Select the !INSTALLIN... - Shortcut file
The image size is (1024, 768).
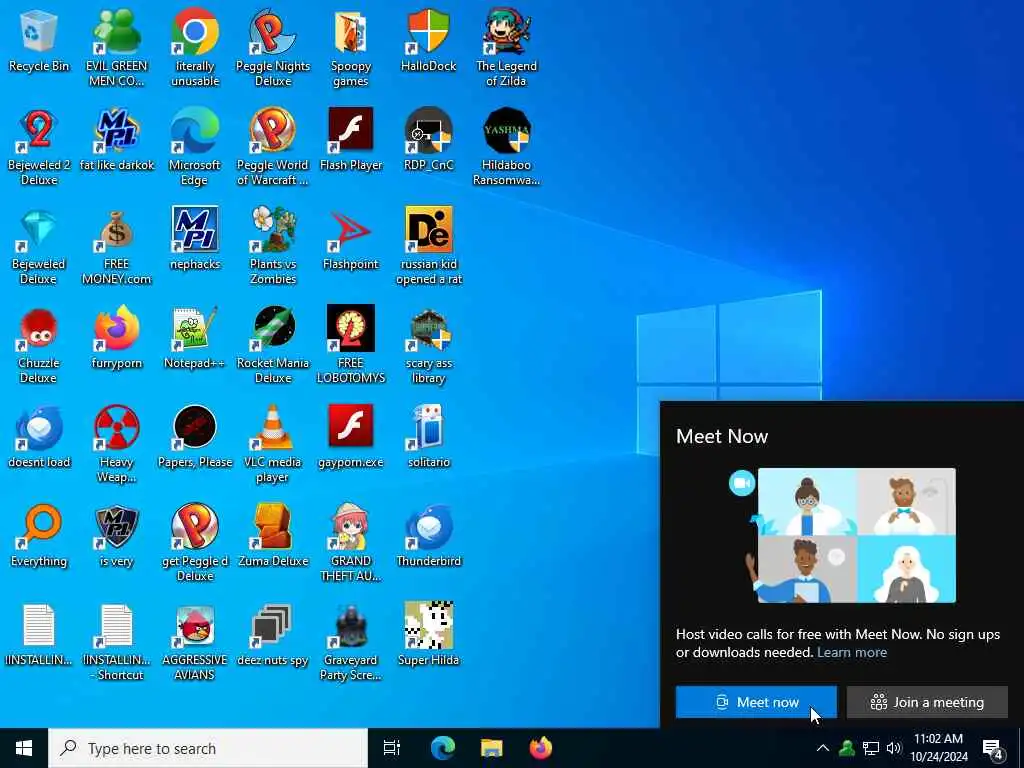click(116, 643)
